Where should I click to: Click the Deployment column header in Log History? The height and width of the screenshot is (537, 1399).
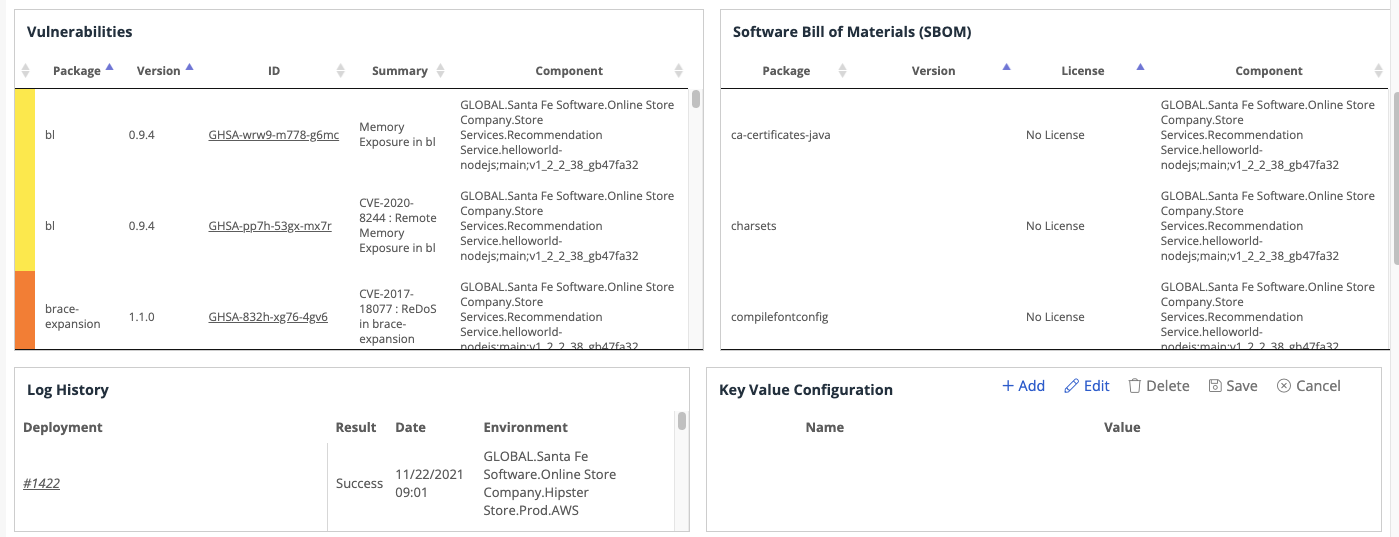[x=63, y=427]
